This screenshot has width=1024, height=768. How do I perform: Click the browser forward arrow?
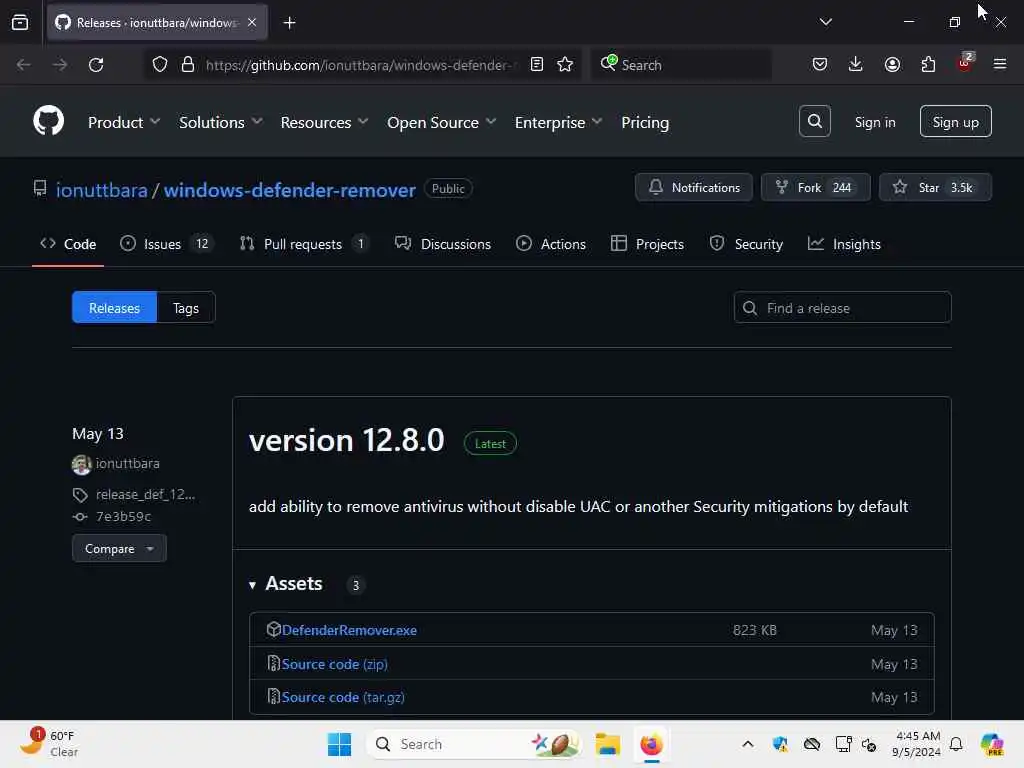(x=59, y=65)
